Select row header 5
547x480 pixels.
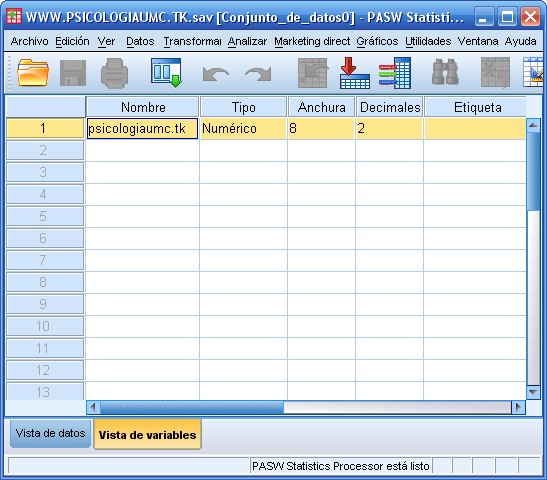(x=45, y=216)
